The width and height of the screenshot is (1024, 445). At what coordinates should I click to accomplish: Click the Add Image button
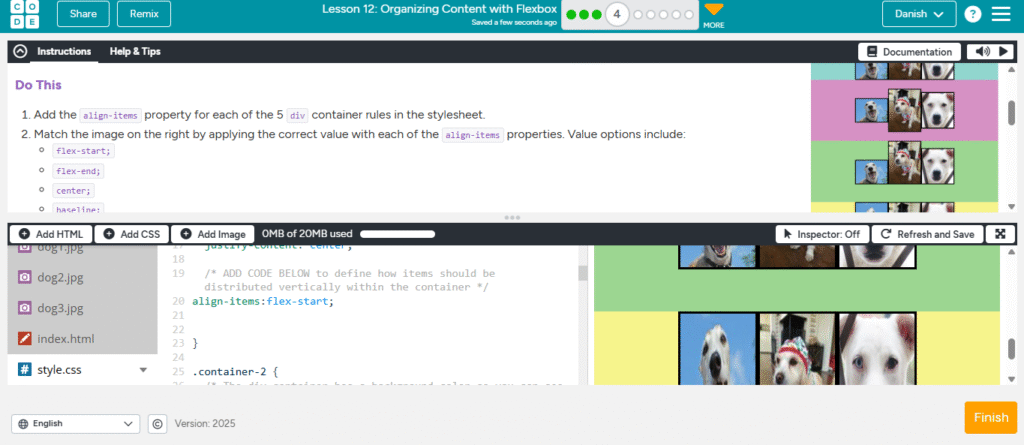213,234
